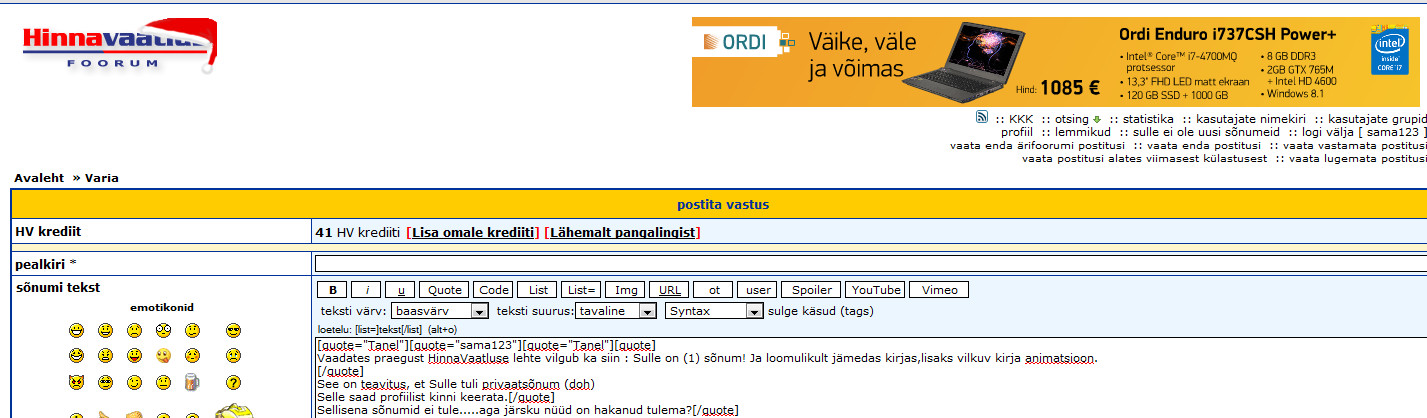
Task: Insert the big grin emoticon in first row
Action: [x=76, y=330]
